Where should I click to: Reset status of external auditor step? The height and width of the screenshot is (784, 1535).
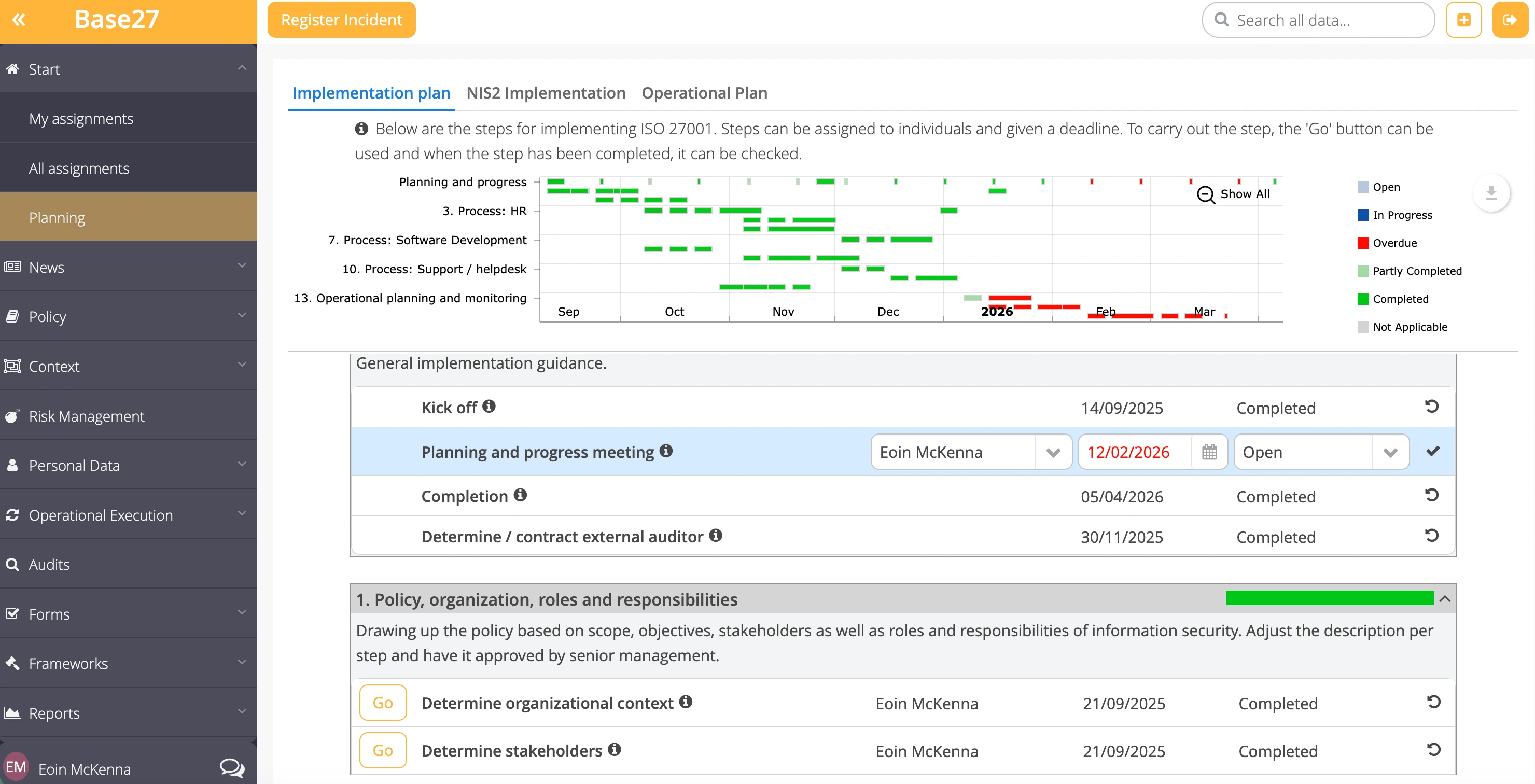click(1431, 536)
